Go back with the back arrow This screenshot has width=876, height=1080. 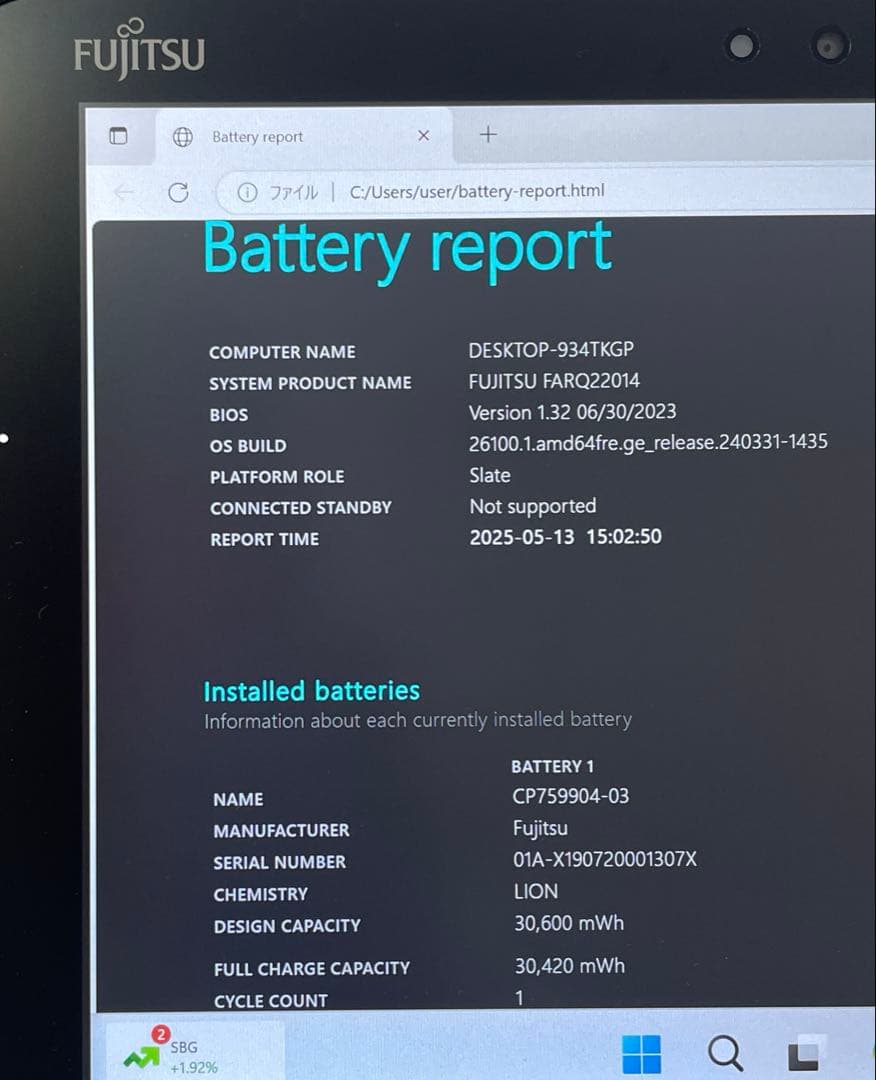125,193
